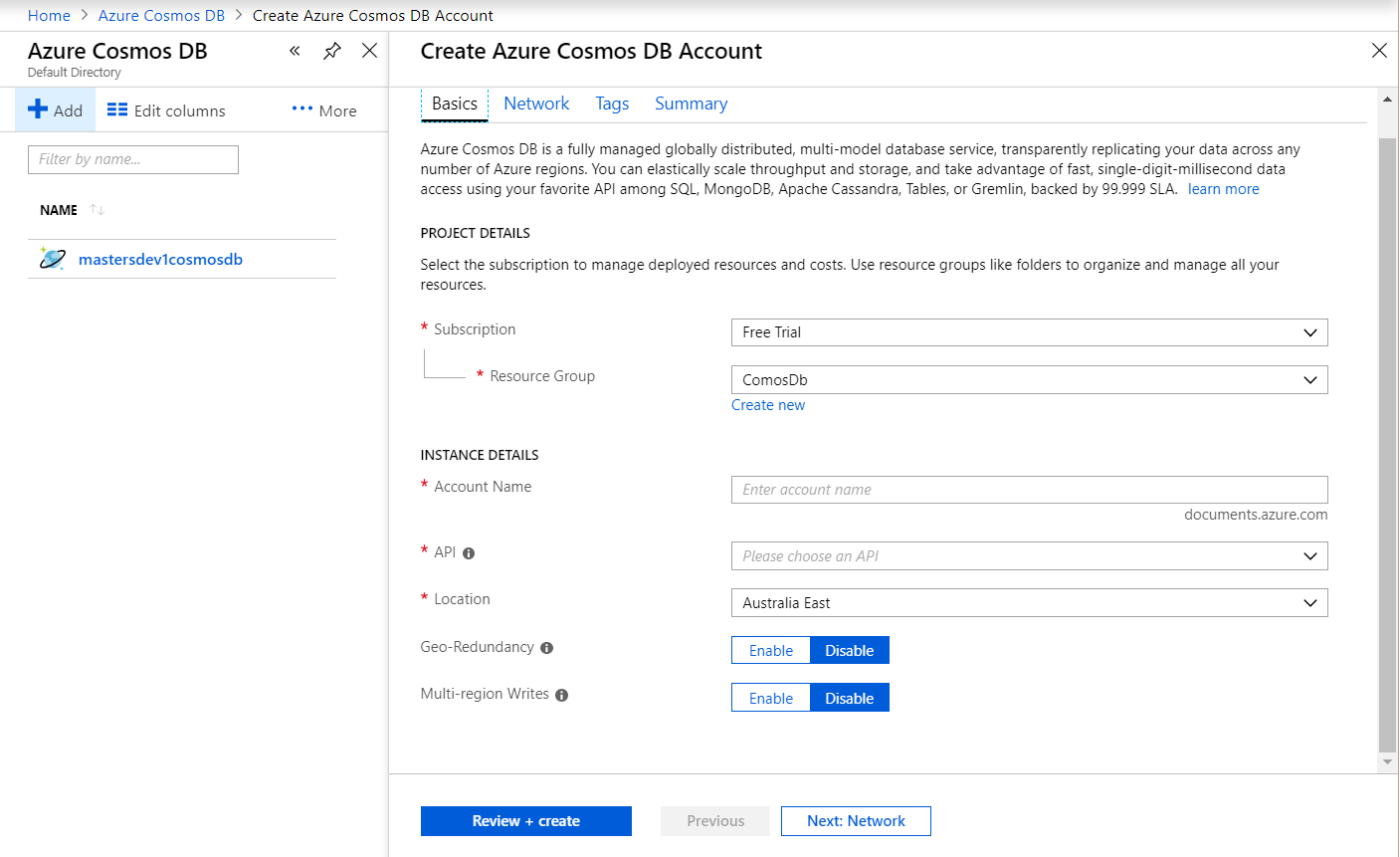Enable Geo-Redundancy
This screenshot has width=1400, height=857.
770,650
